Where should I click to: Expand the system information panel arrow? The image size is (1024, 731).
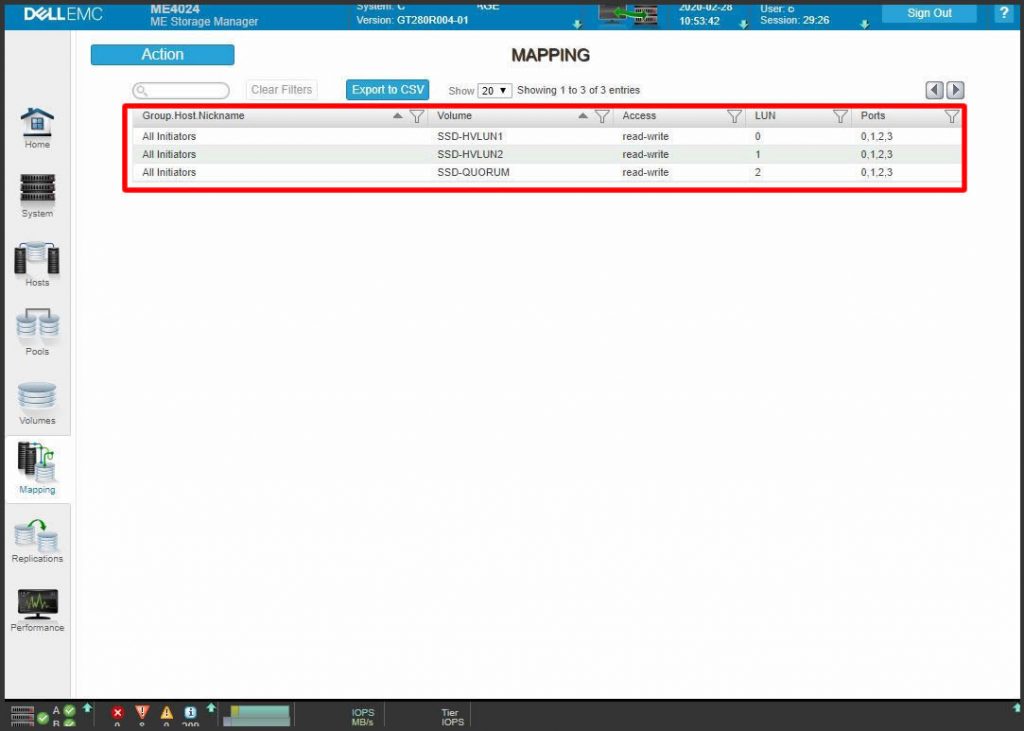point(577,24)
